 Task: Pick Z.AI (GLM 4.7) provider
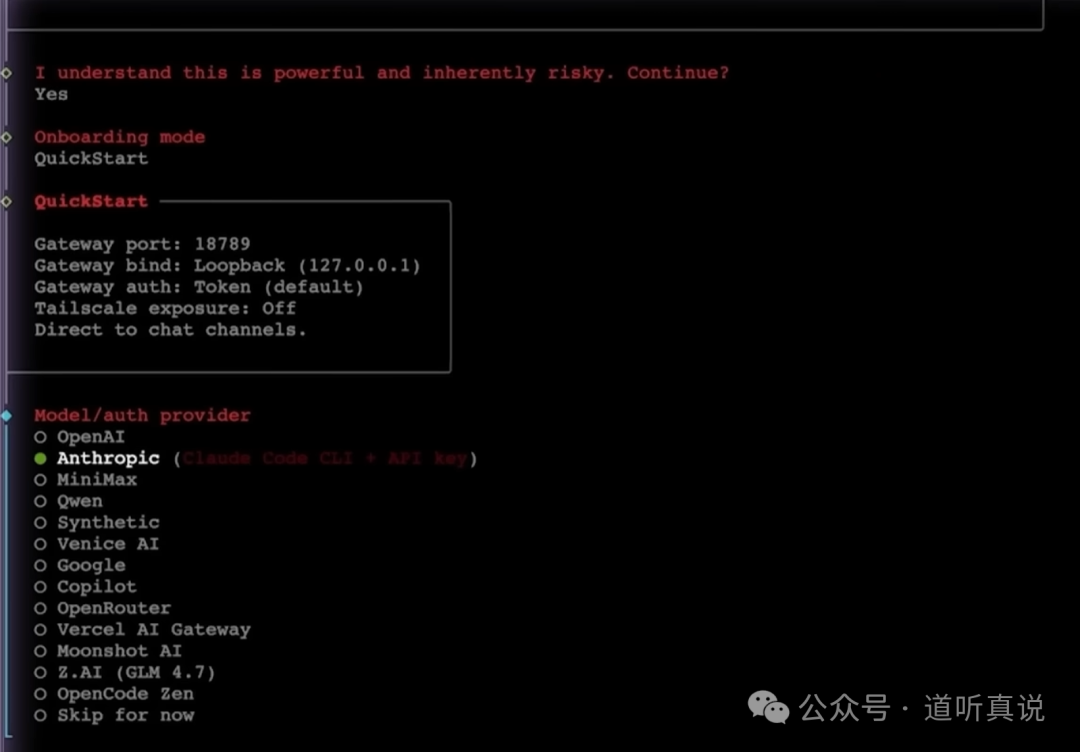(125, 671)
